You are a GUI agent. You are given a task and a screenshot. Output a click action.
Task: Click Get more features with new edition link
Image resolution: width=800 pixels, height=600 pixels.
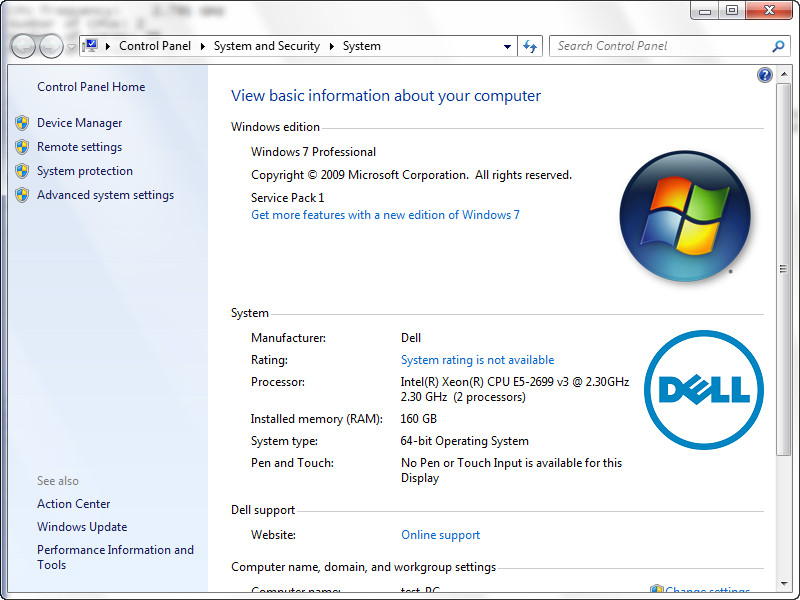pyautogui.click(x=385, y=215)
